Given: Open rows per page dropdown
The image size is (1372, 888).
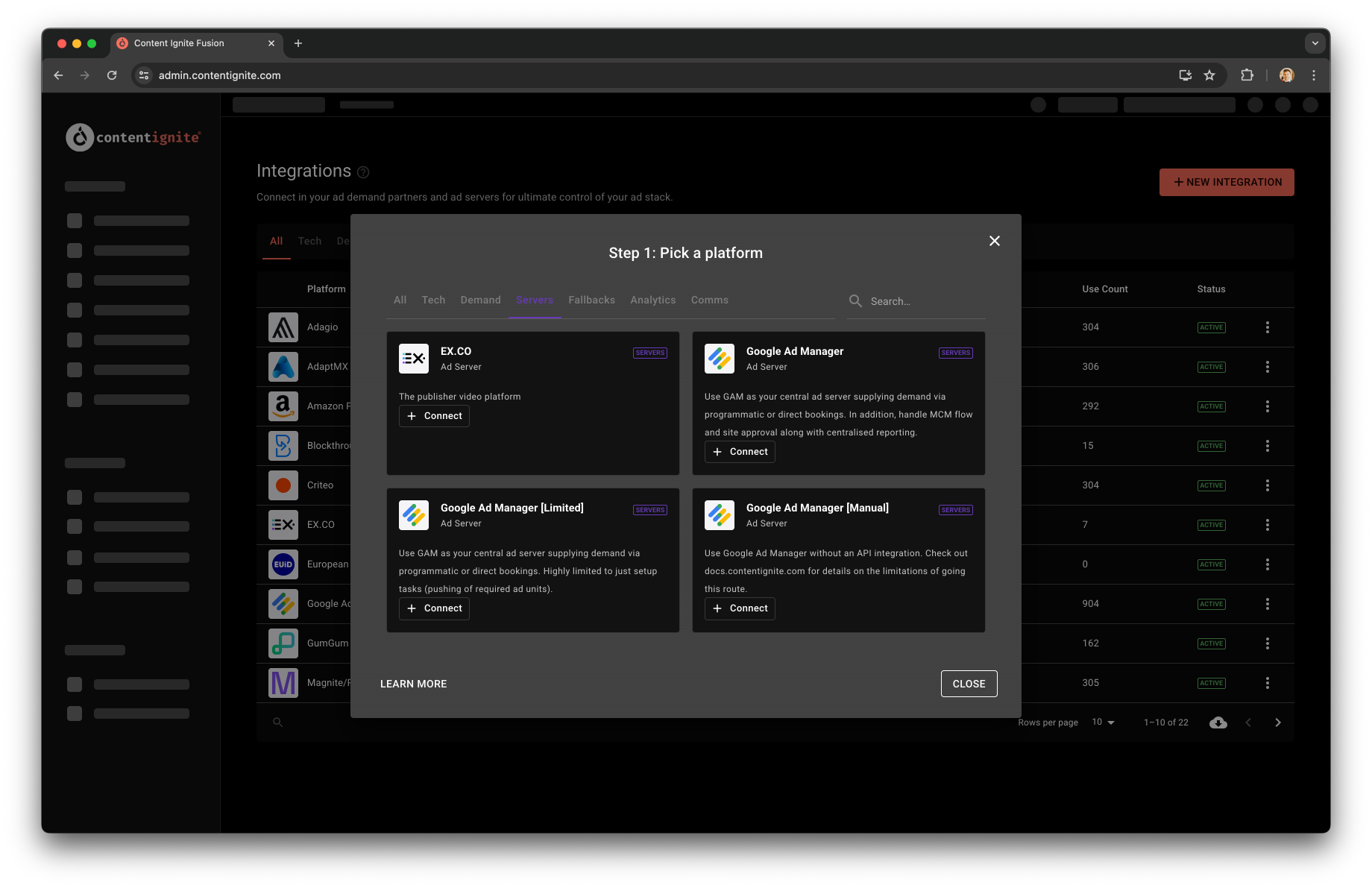Looking at the screenshot, I should (x=1104, y=722).
